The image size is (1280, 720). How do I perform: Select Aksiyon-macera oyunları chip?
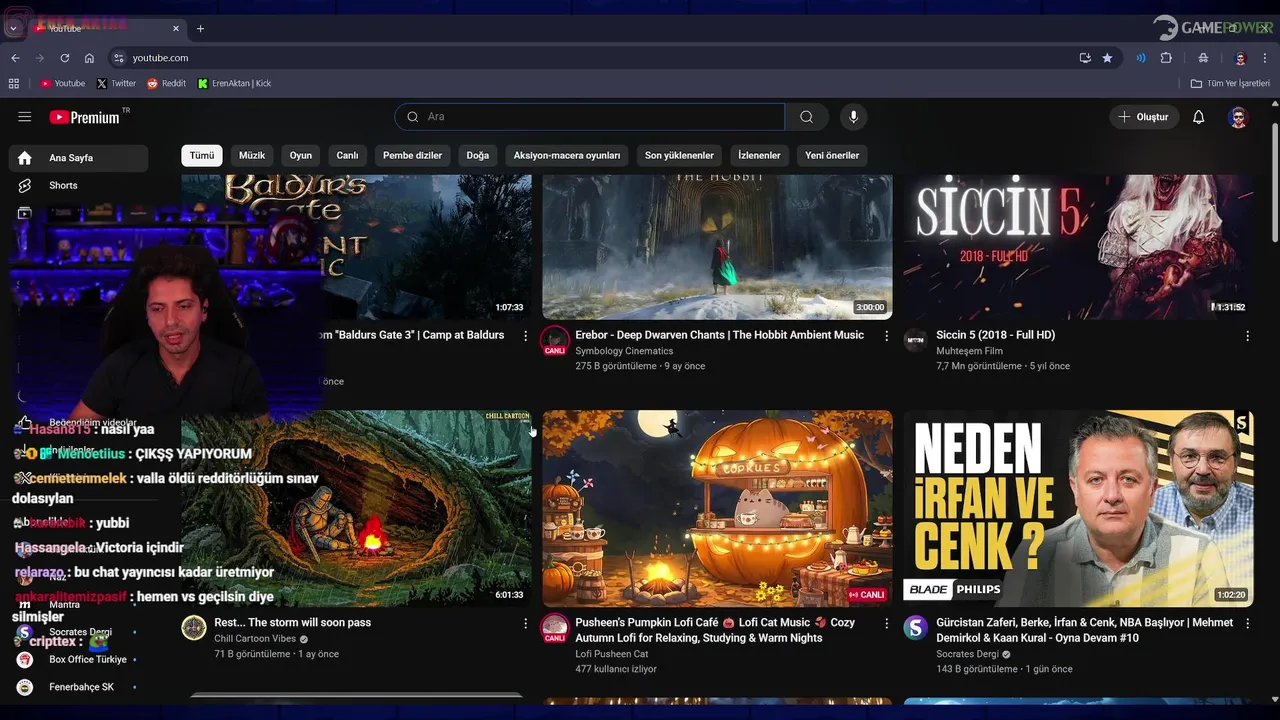coord(567,156)
